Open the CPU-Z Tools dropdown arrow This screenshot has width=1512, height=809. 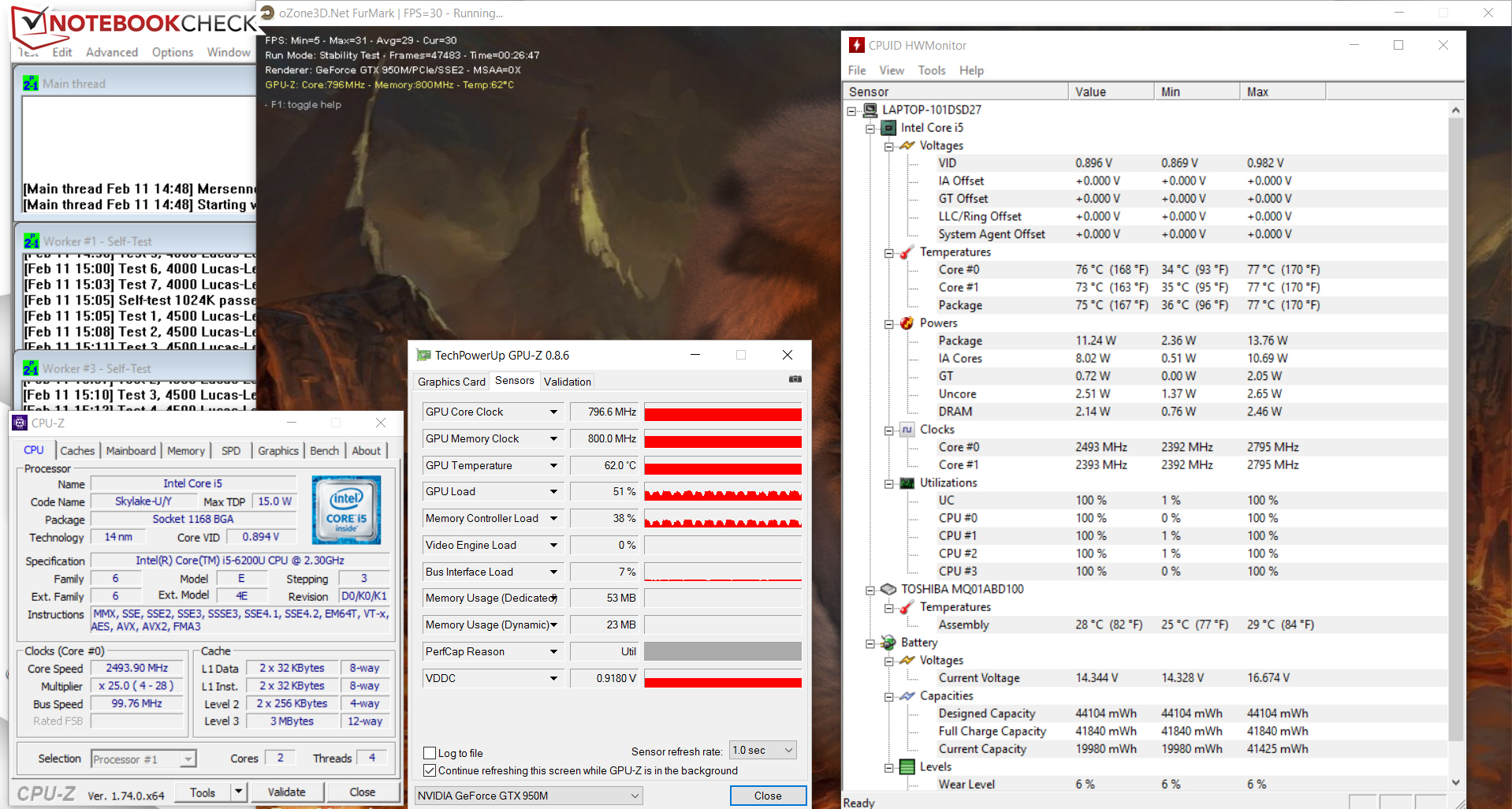click(x=238, y=792)
